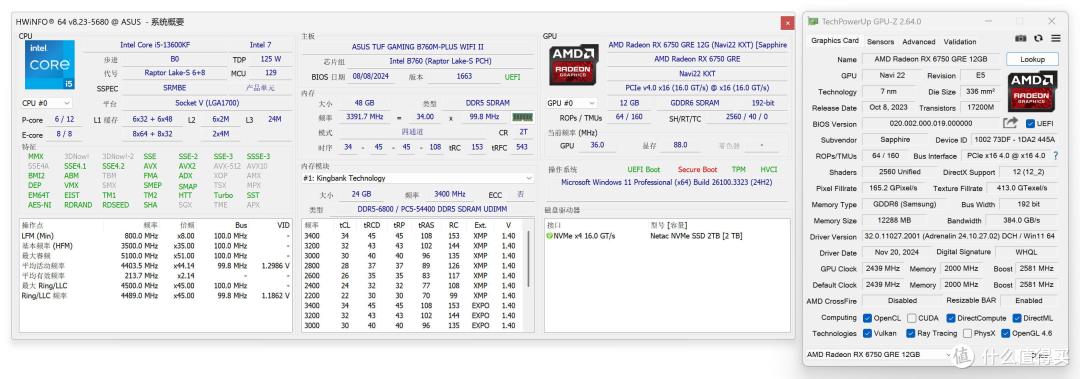The image size is (1080, 379).
Task: Click the AVX2 feature label
Action: point(187,166)
